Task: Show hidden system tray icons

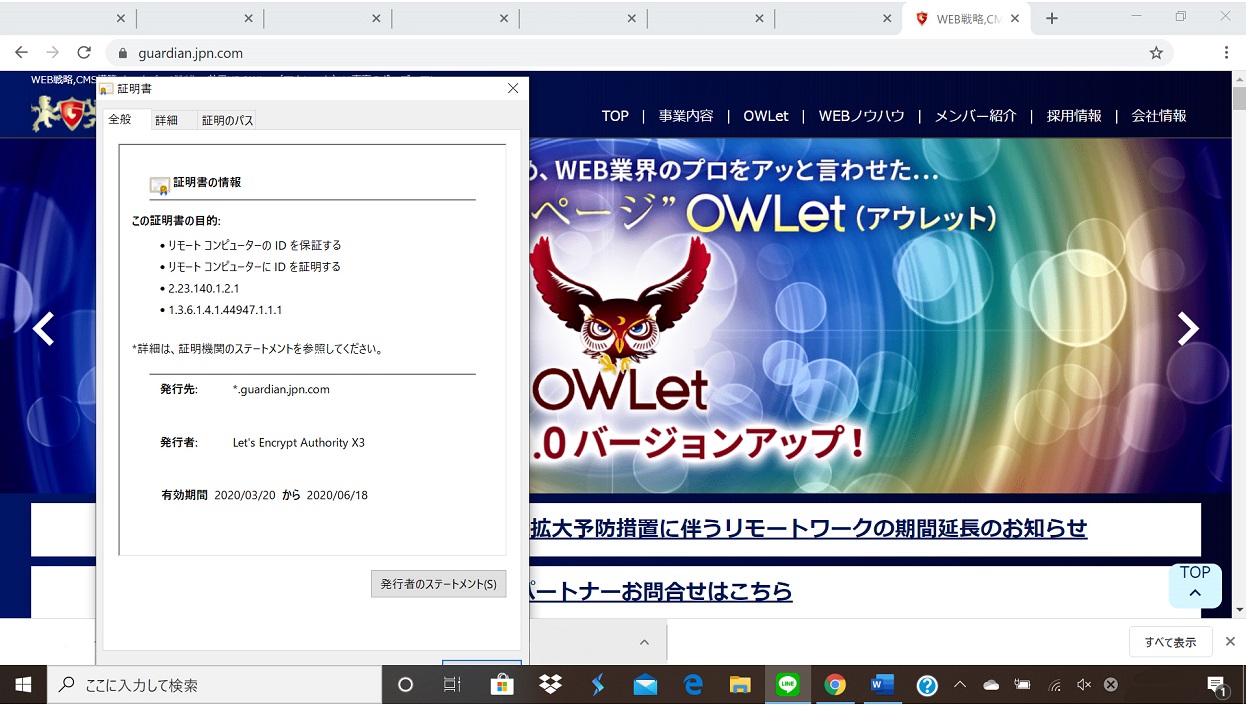Action: click(960, 685)
